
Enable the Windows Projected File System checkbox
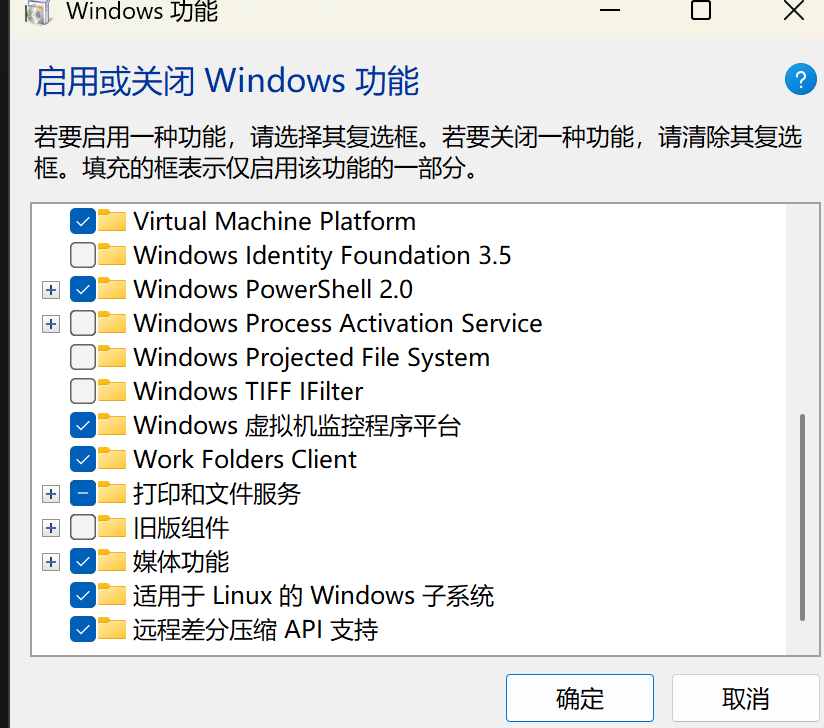tap(84, 357)
